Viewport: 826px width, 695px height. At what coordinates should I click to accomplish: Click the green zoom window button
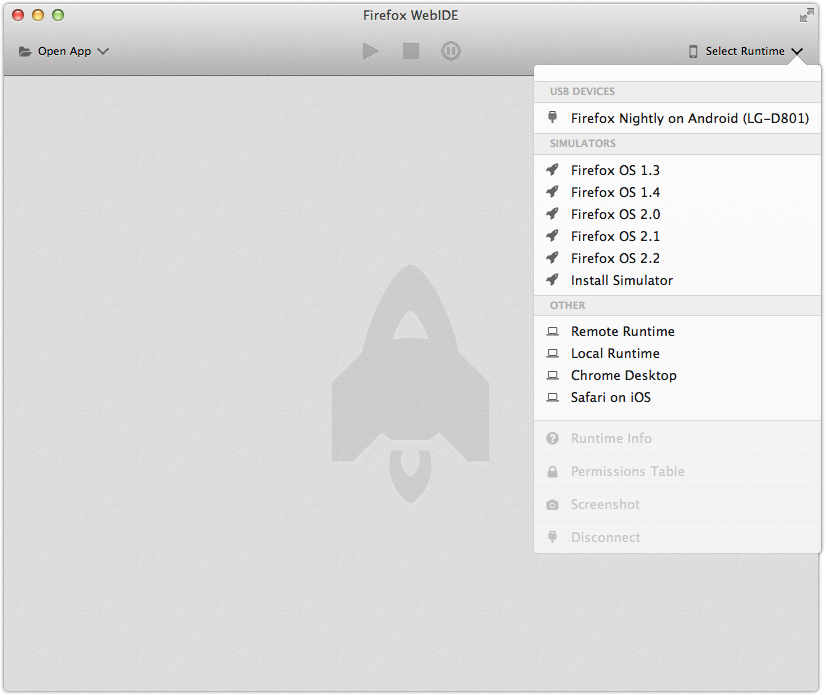(58, 15)
